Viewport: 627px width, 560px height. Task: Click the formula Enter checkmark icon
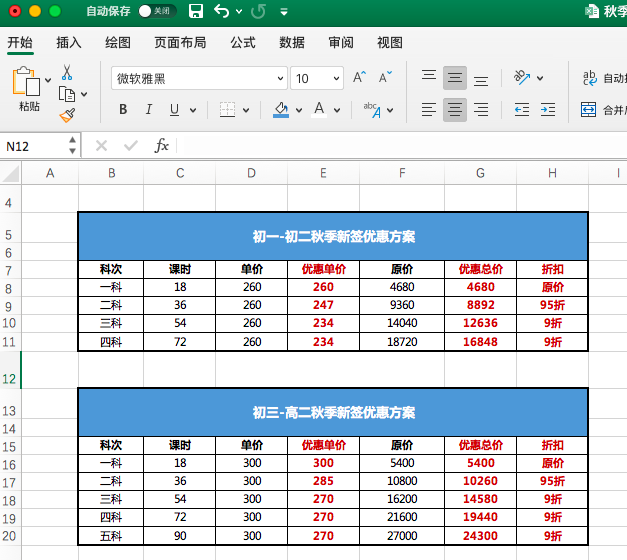coord(131,146)
